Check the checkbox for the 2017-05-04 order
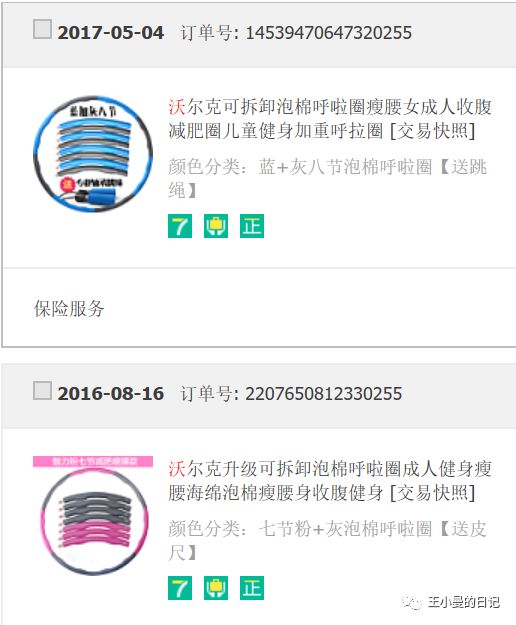This screenshot has width=516, height=625. tap(42, 29)
